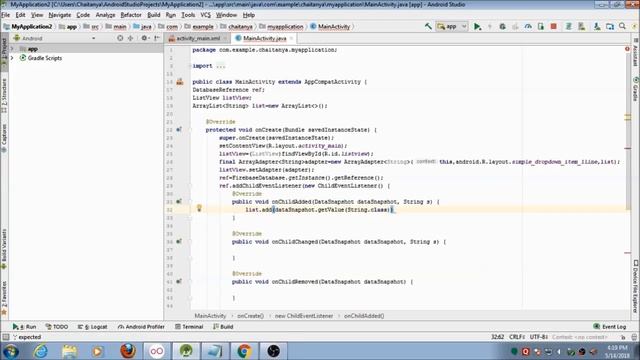Open the TODO tool window

(57, 327)
